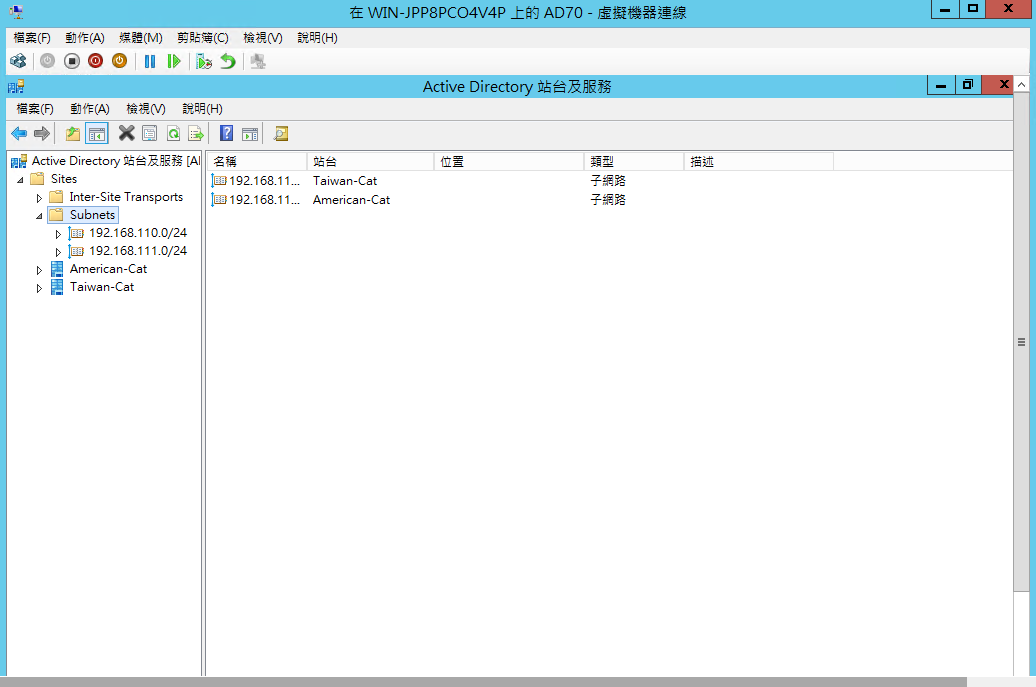Toggle the show/hide action pane icon
The height and width of the screenshot is (687, 1036).
[250, 134]
